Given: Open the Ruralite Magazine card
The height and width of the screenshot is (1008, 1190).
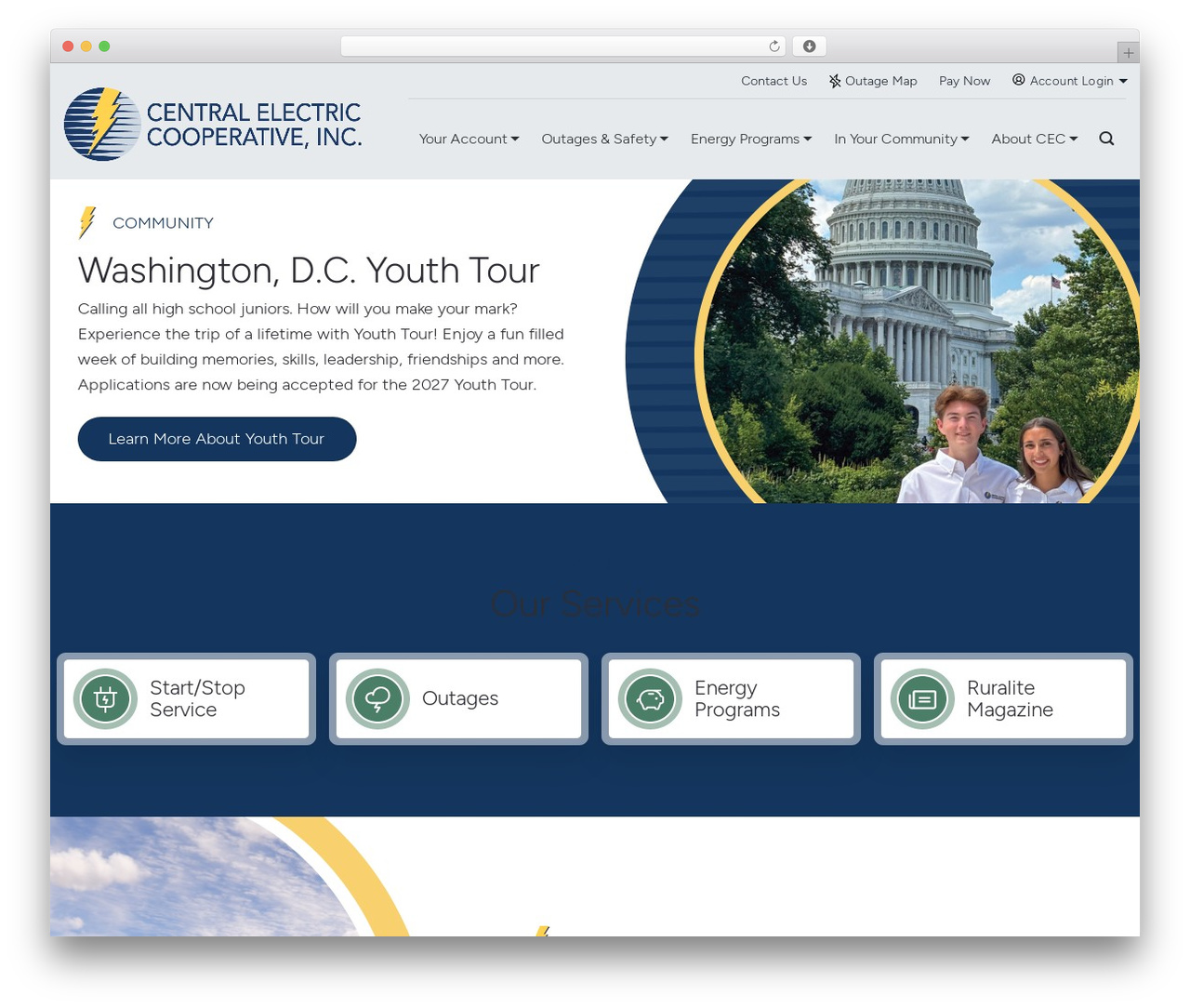Looking at the screenshot, I should point(1003,698).
